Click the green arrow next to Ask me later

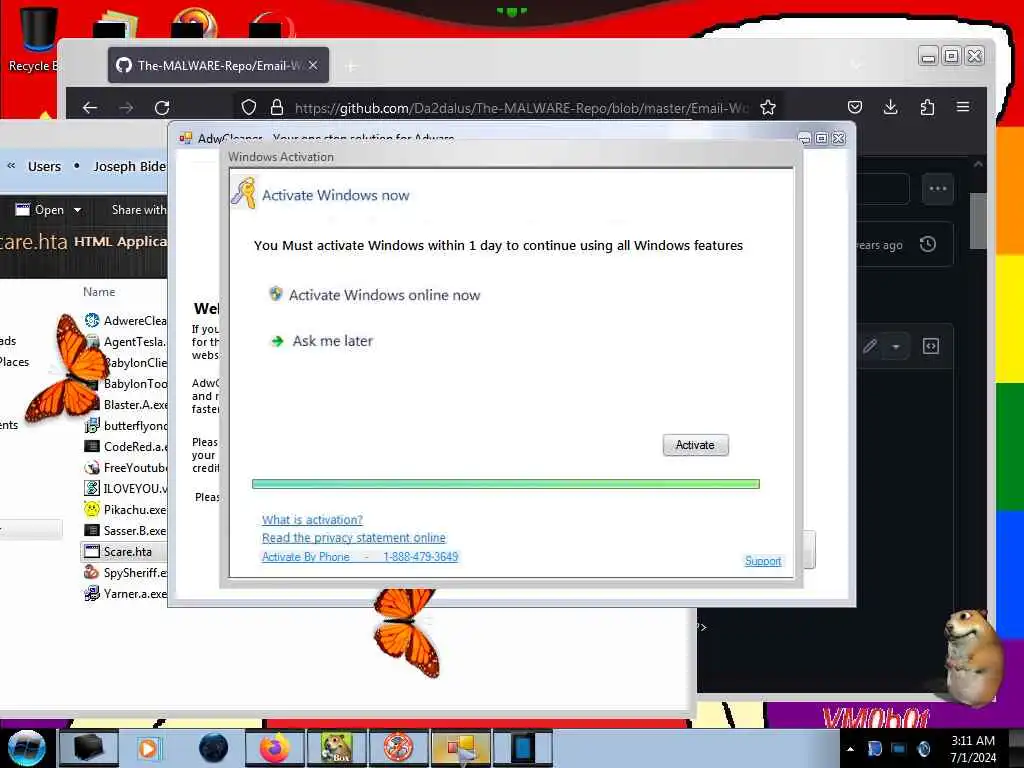pos(278,341)
